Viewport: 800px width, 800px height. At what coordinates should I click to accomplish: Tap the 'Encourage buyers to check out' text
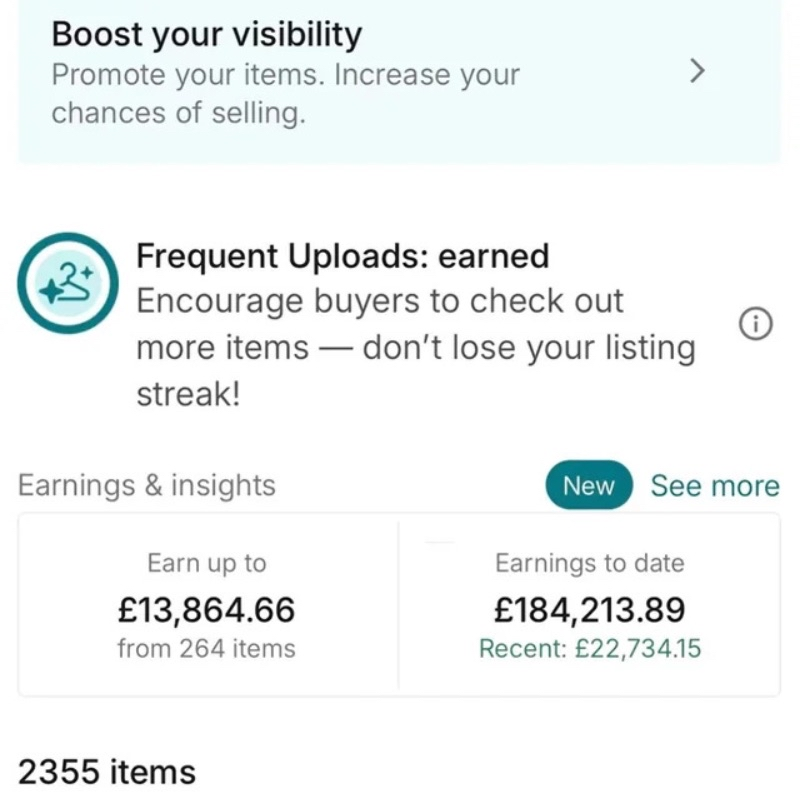pyautogui.click(x=379, y=302)
